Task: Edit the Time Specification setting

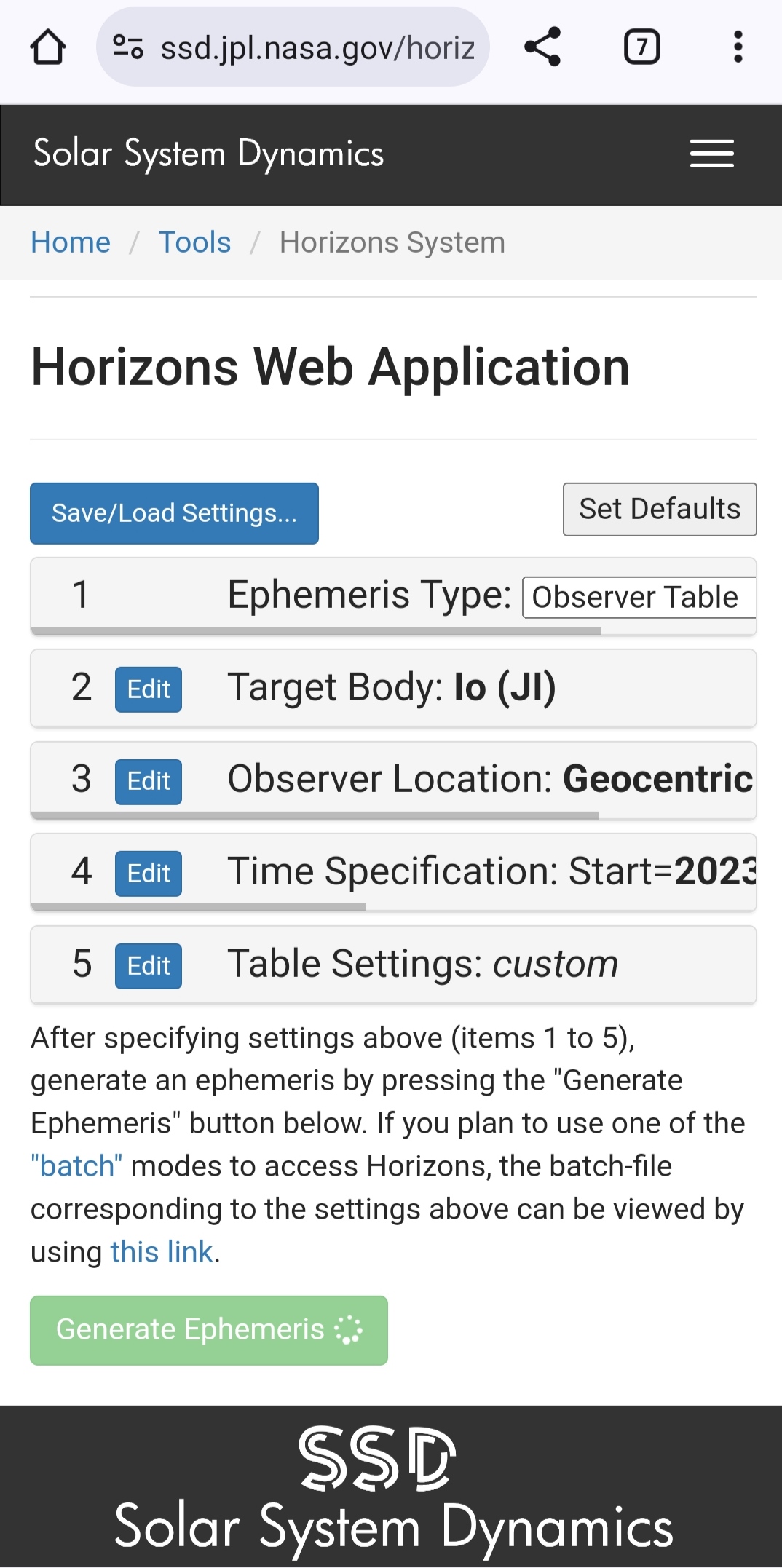Action: click(x=149, y=873)
